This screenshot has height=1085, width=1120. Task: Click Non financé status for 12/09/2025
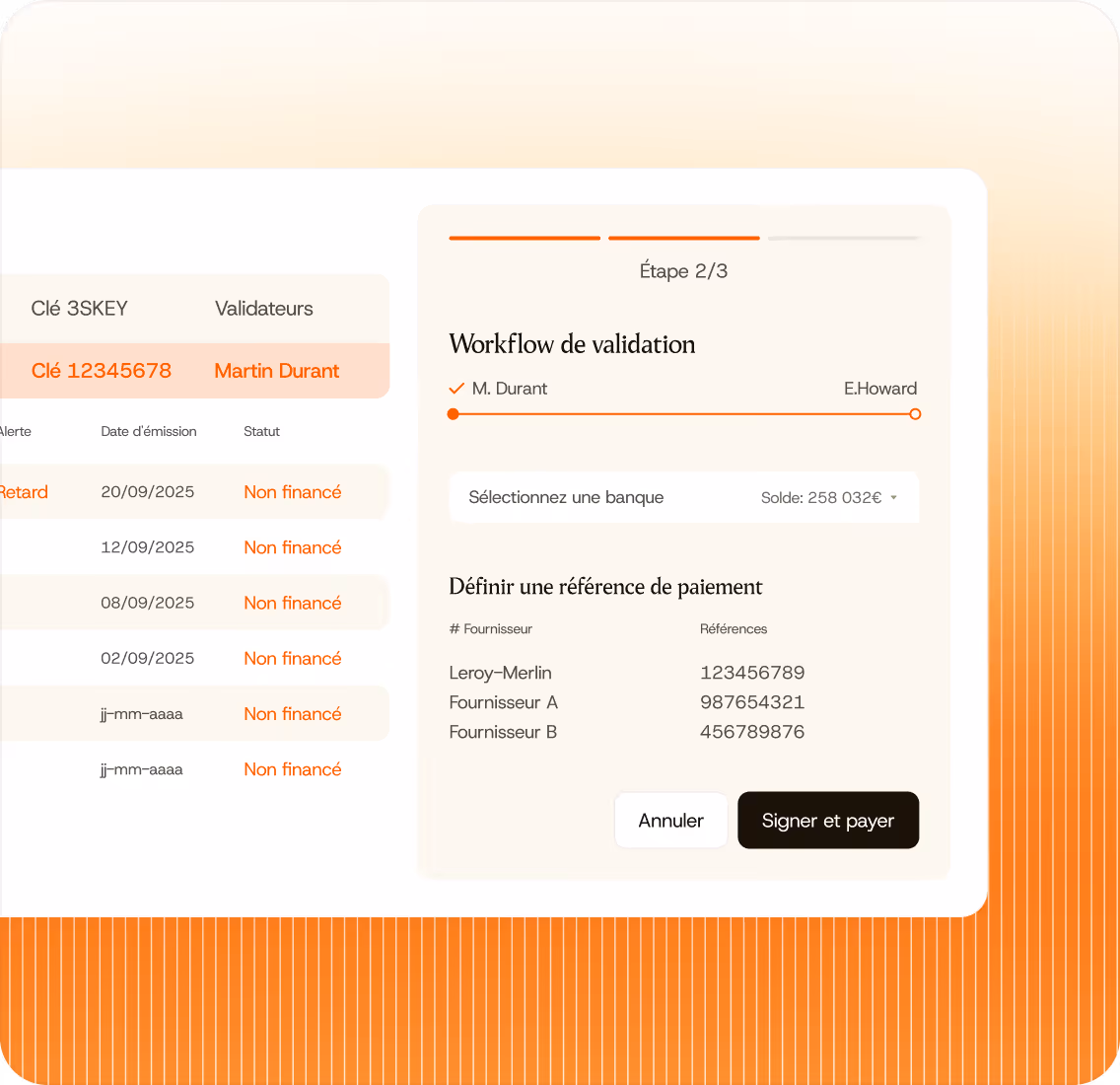coord(292,547)
